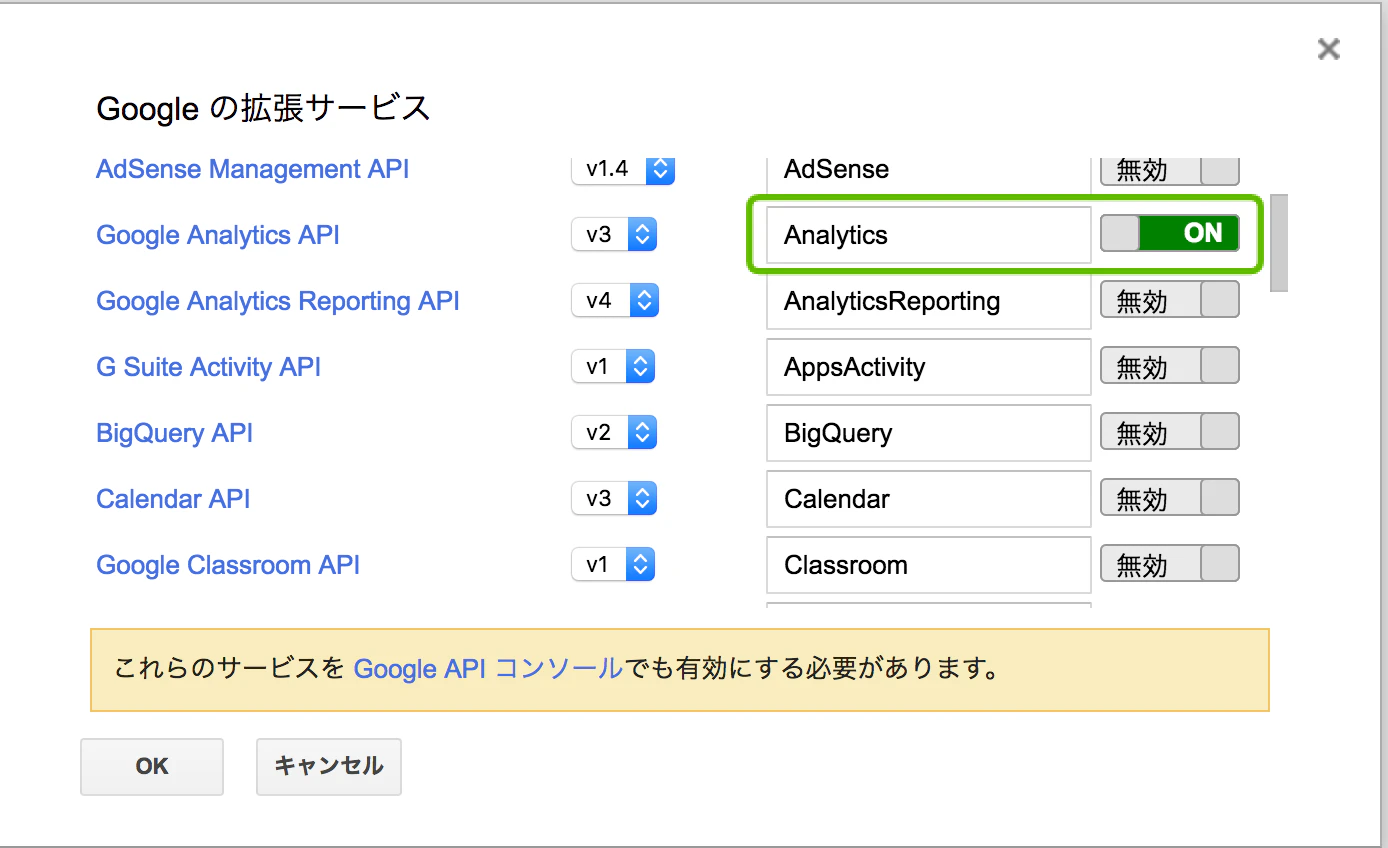The width and height of the screenshot is (1388, 848).
Task: Open the G Suite Activity API link
Action: click(x=208, y=367)
